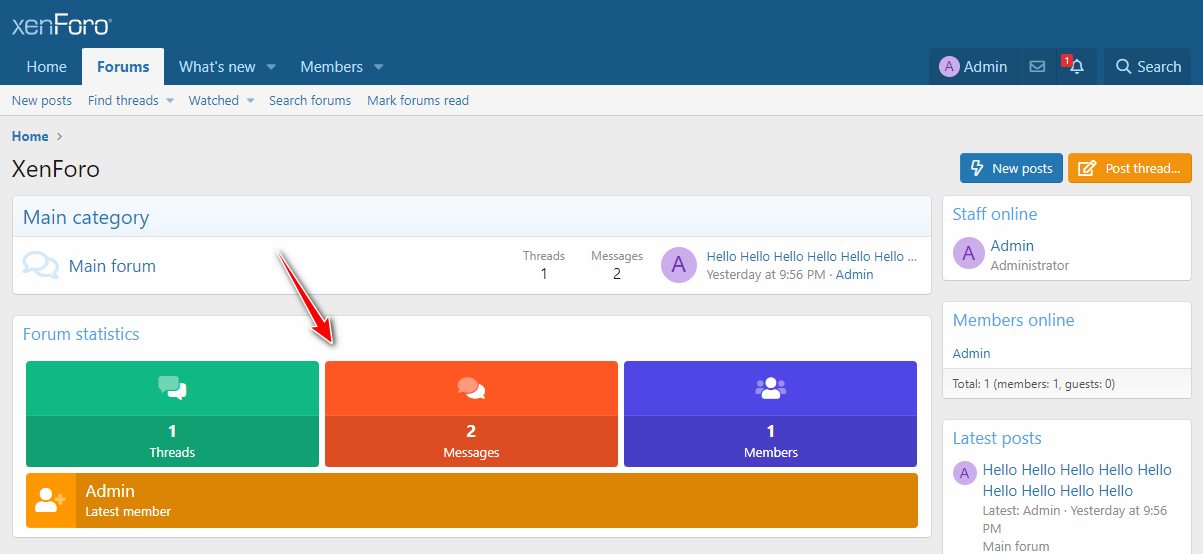
Task: Open the Search box in header
Action: (1148, 67)
